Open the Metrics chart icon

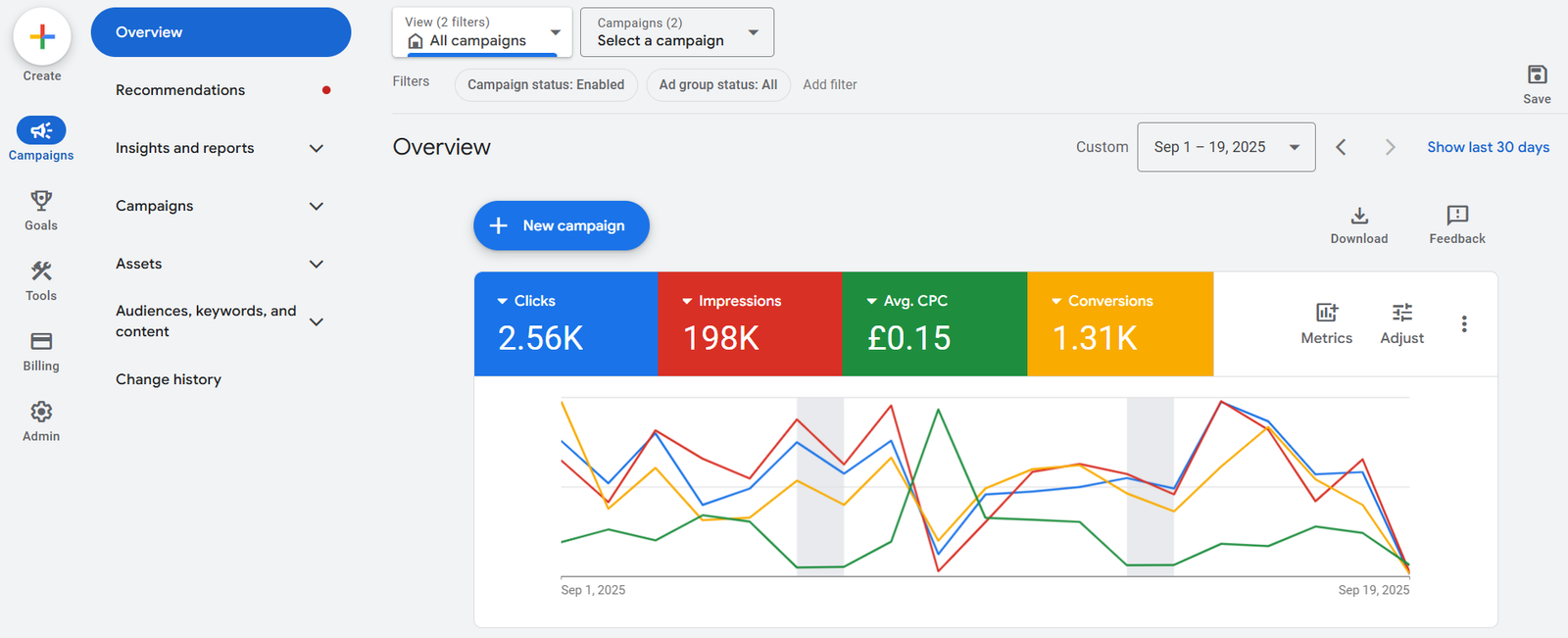1326,314
